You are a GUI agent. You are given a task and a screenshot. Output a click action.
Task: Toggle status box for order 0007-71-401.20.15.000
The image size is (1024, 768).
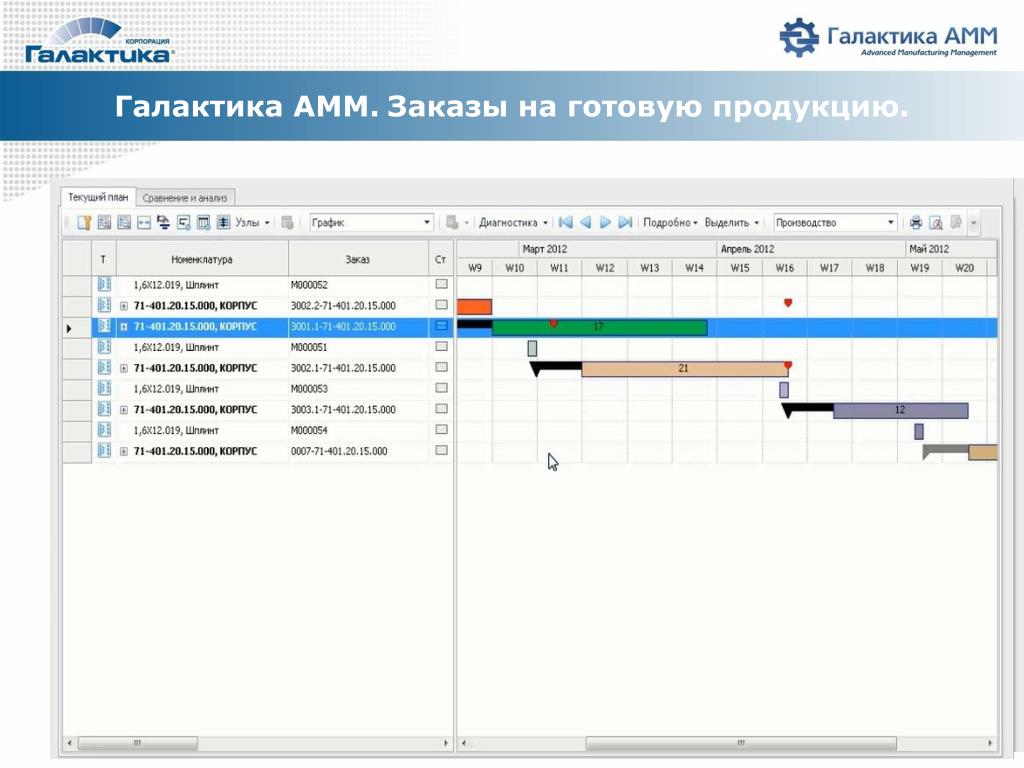pyautogui.click(x=441, y=451)
